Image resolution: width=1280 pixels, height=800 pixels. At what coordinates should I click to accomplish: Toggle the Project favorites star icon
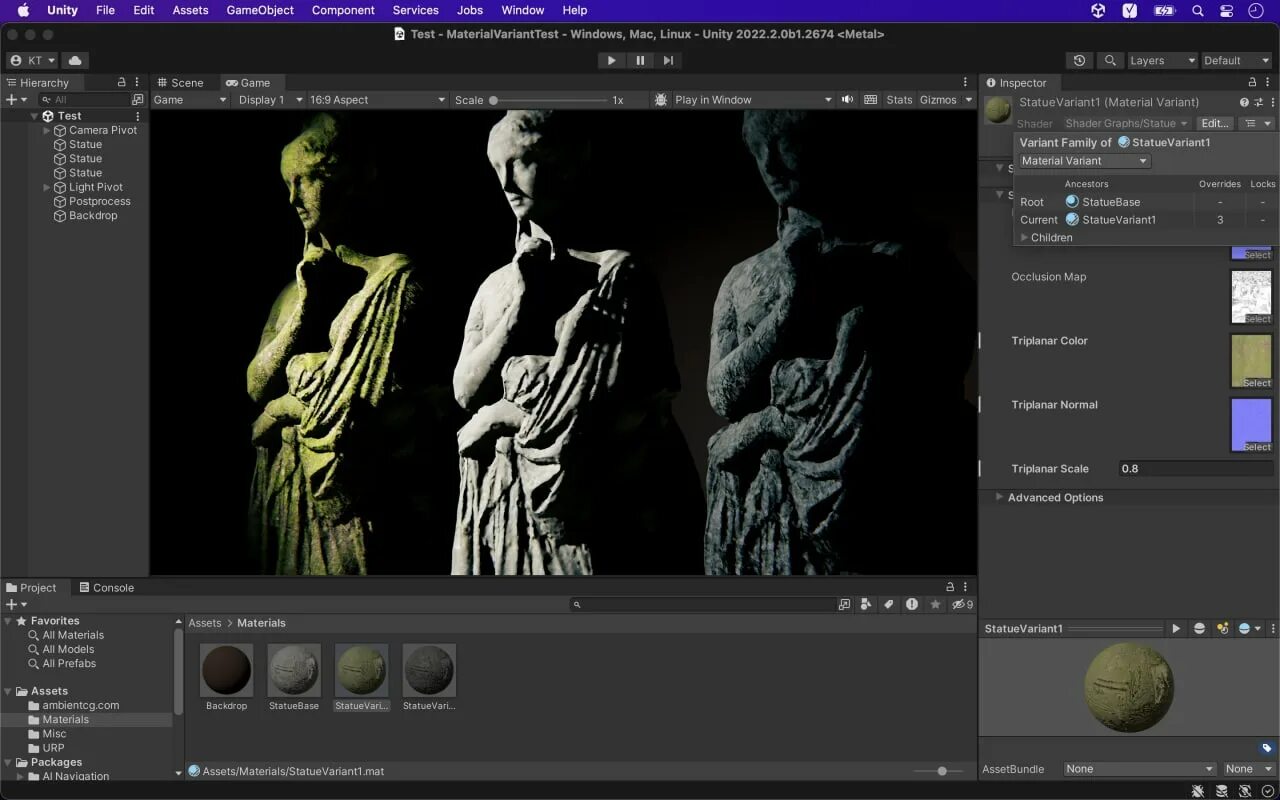pos(935,605)
